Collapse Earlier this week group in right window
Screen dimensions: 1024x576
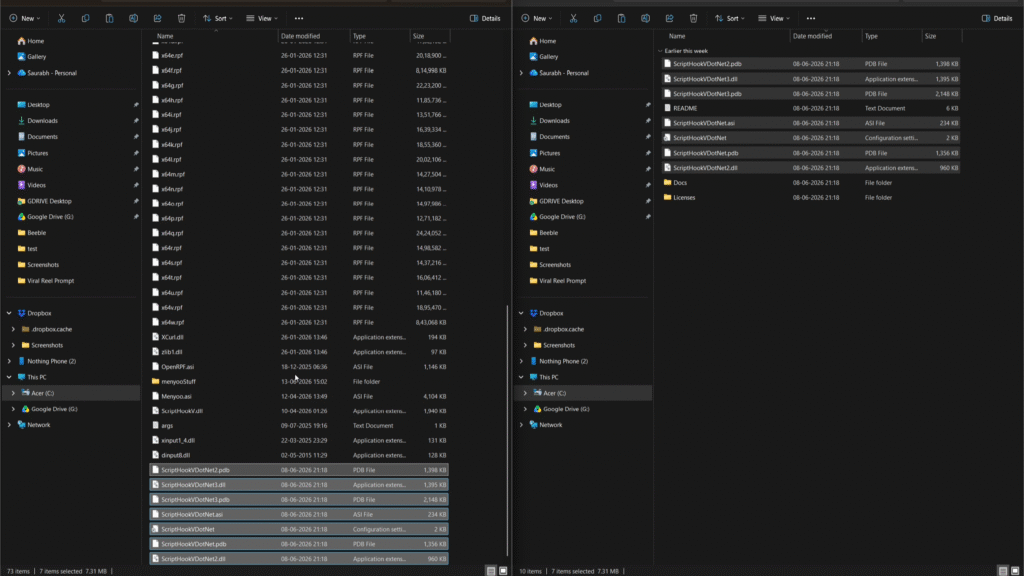point(660,51)
